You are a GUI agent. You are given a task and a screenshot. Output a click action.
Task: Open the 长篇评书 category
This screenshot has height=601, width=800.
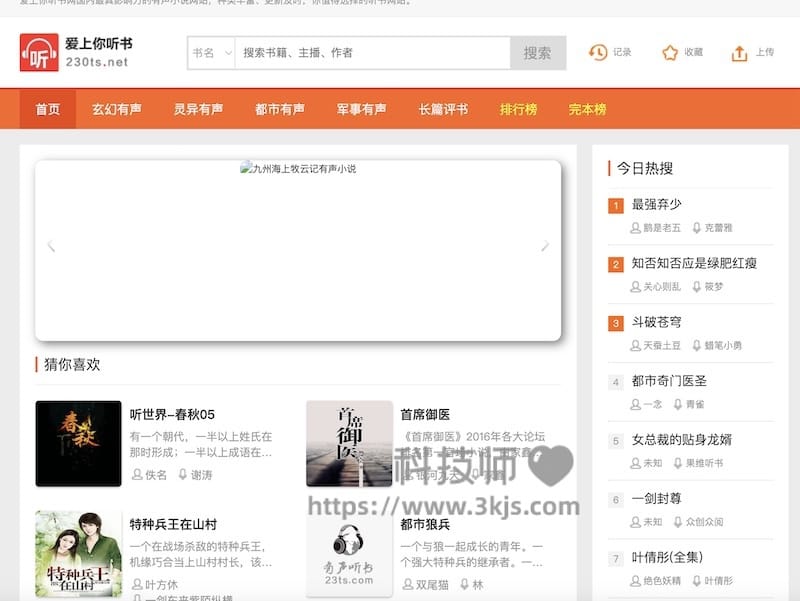click(443, 109)
